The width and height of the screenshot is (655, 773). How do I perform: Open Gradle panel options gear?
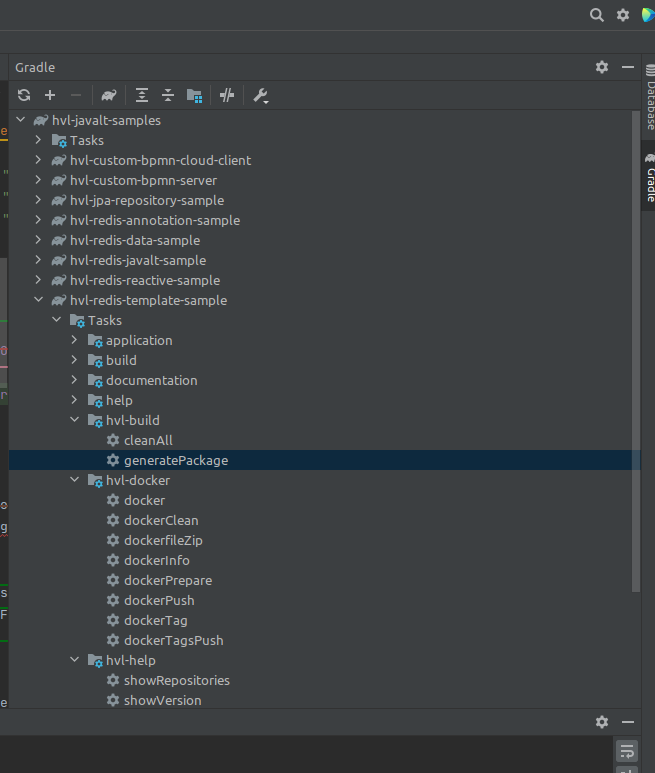click(602, 67)
